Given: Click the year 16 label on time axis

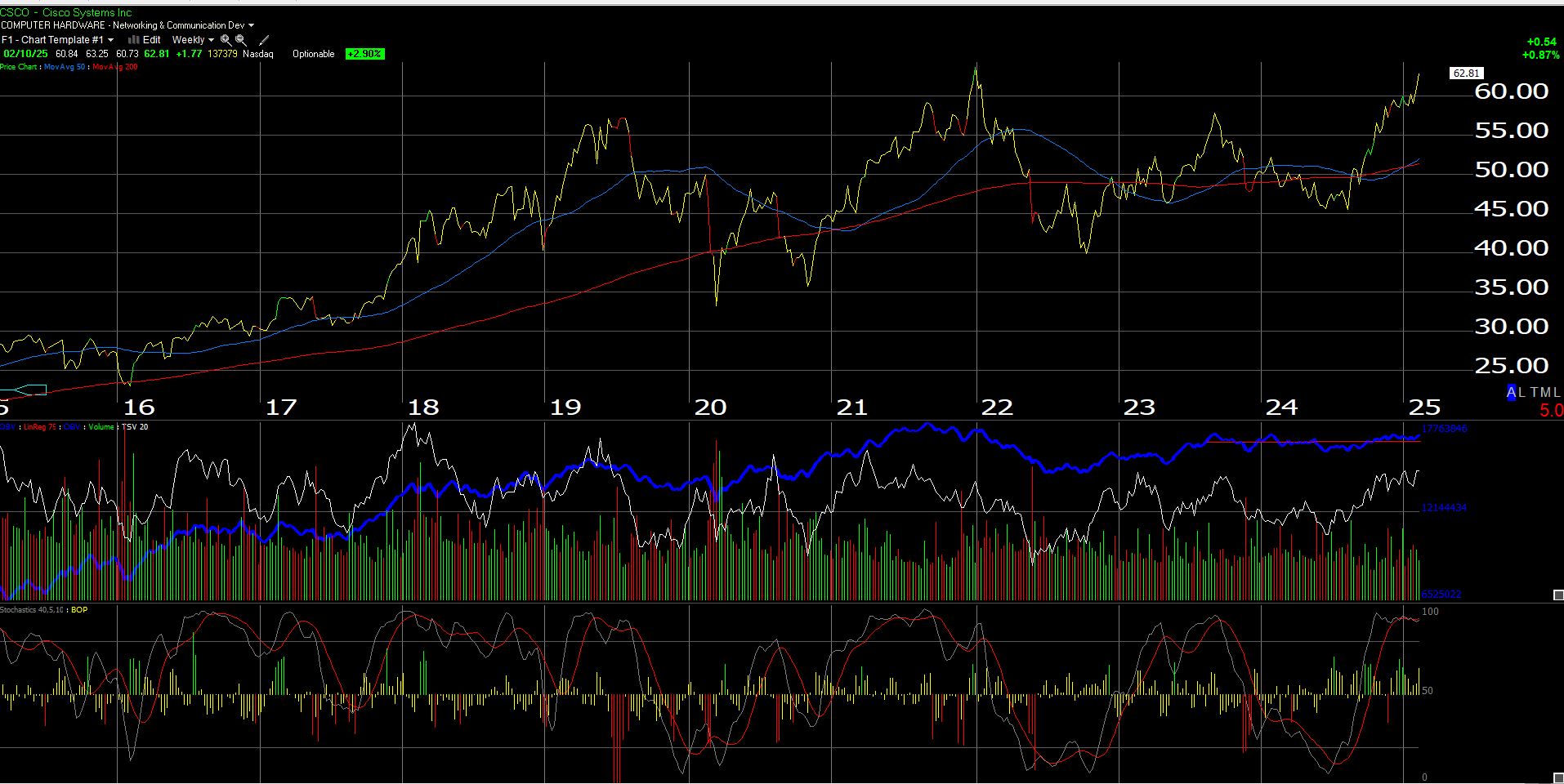Looking at the screenshot, I should click(139, 407).
